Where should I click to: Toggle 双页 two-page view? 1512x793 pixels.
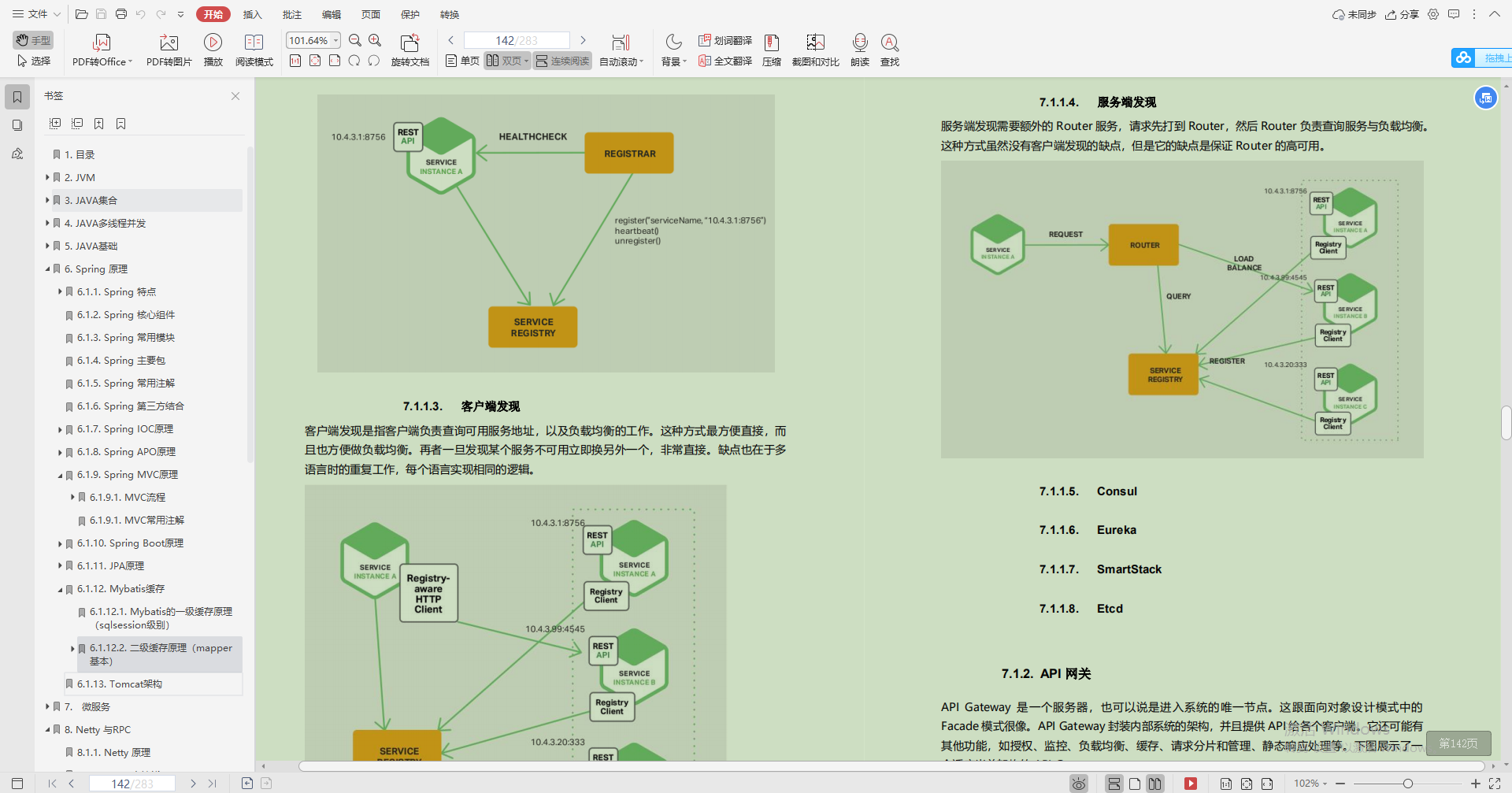[507, 61]
